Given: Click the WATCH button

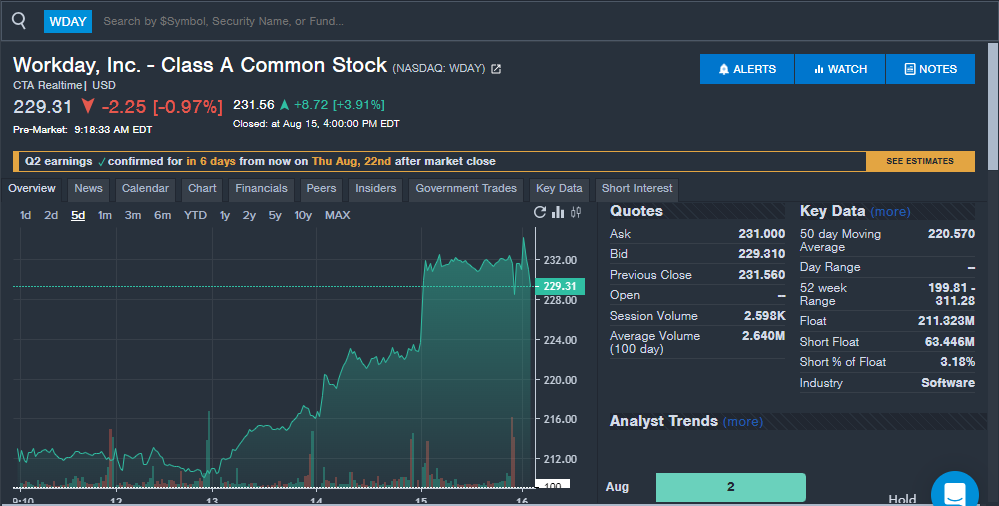Looking at the screenshot, I should 840,69.
